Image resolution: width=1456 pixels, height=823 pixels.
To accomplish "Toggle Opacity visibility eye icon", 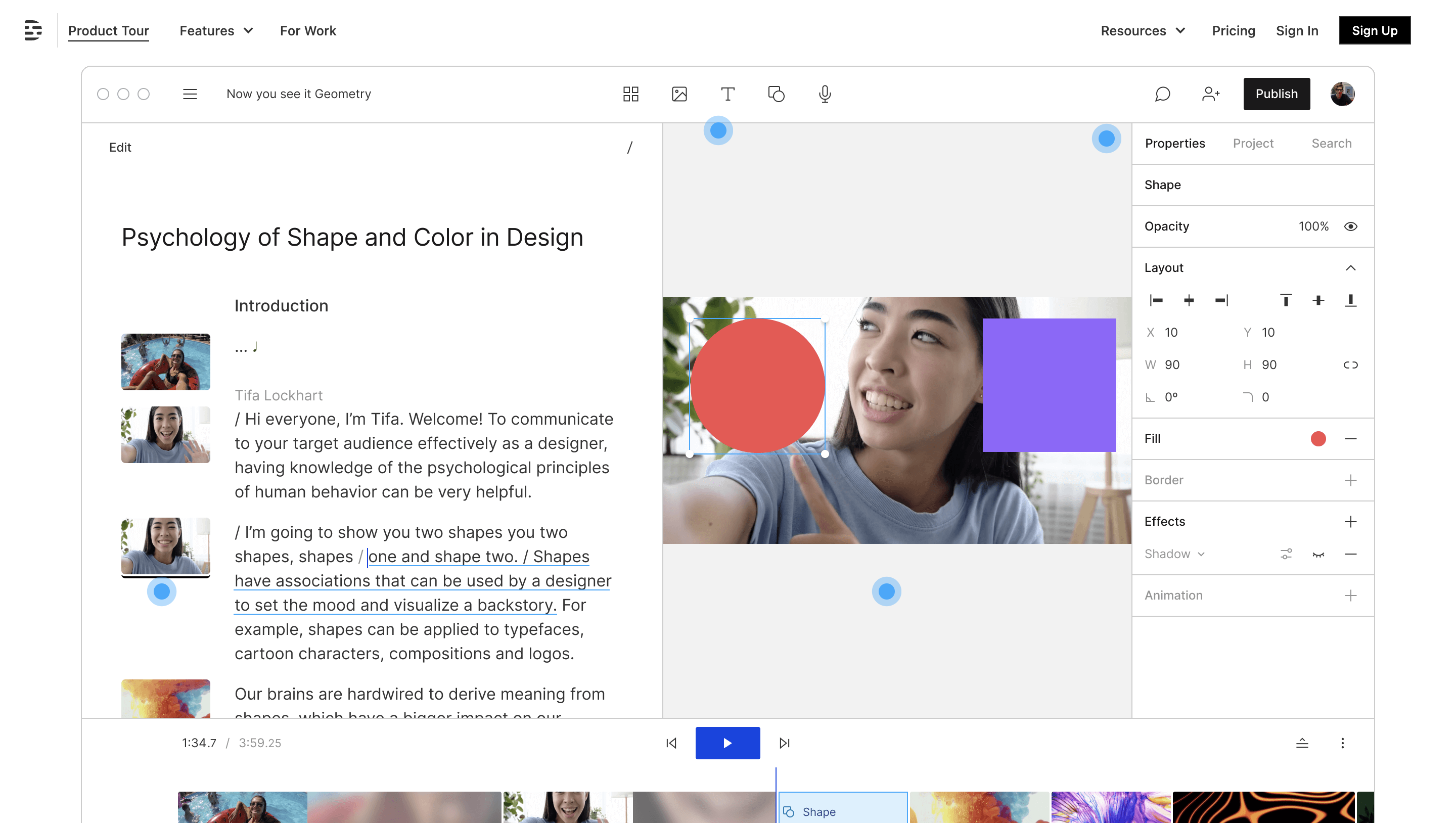I will (1350, 226).
